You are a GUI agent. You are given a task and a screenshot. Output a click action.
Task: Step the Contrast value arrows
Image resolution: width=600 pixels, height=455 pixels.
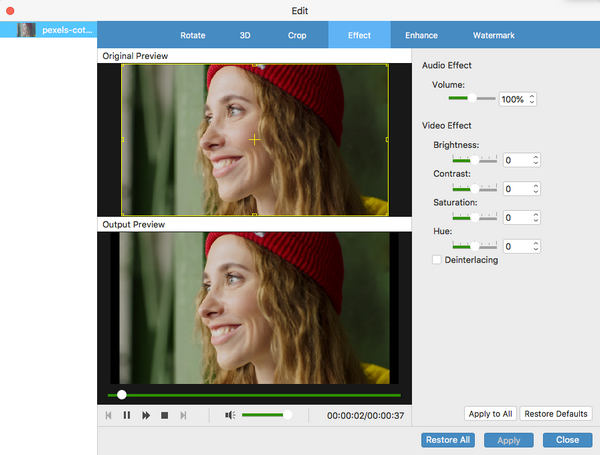click(536, 189)
